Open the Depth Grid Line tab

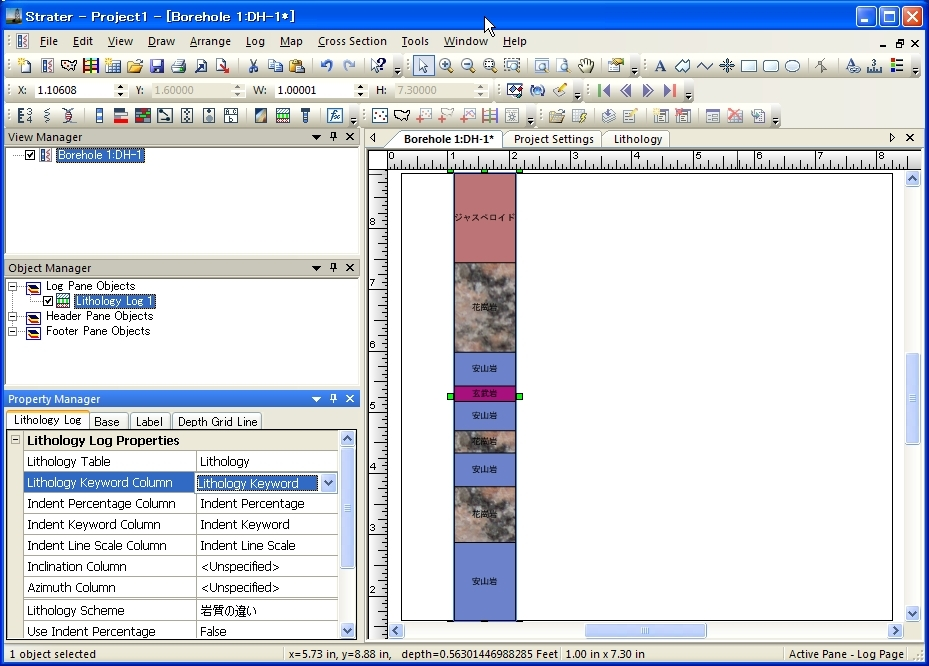(217, 422)
